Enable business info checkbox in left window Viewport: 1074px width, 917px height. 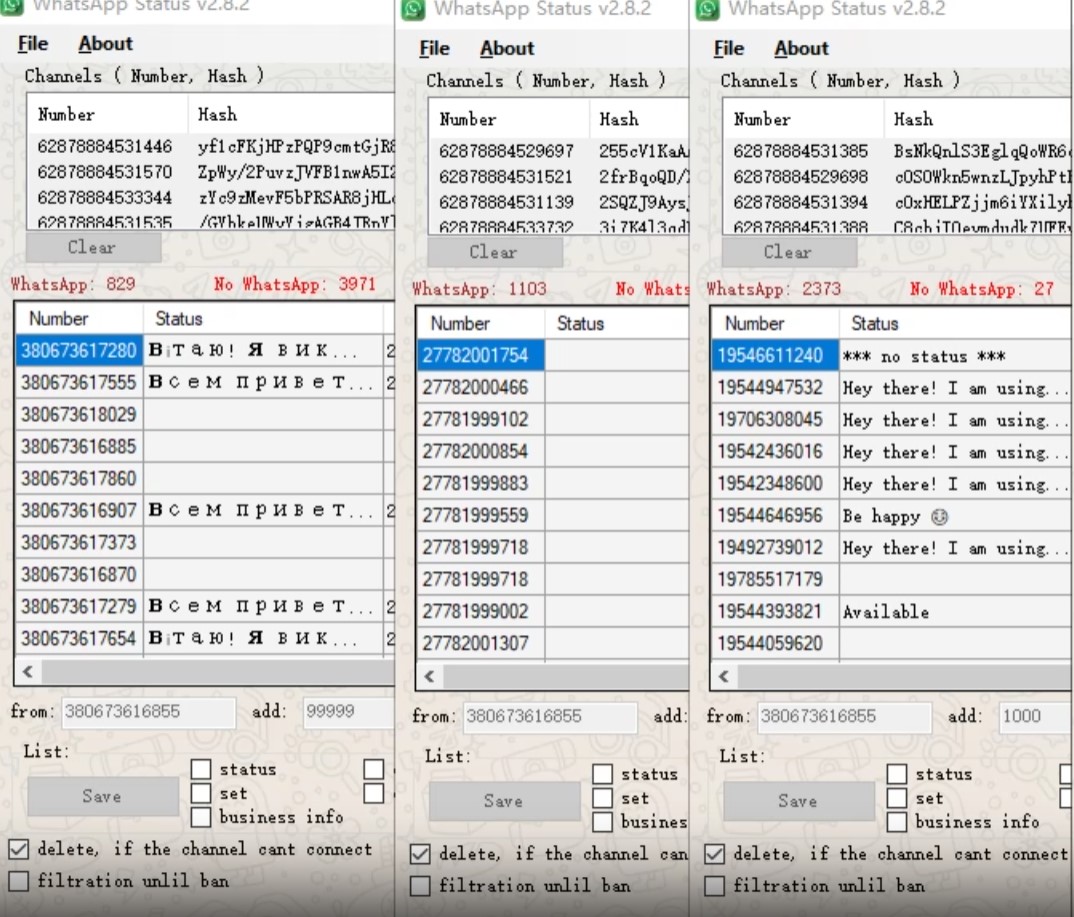pos(201,817)
